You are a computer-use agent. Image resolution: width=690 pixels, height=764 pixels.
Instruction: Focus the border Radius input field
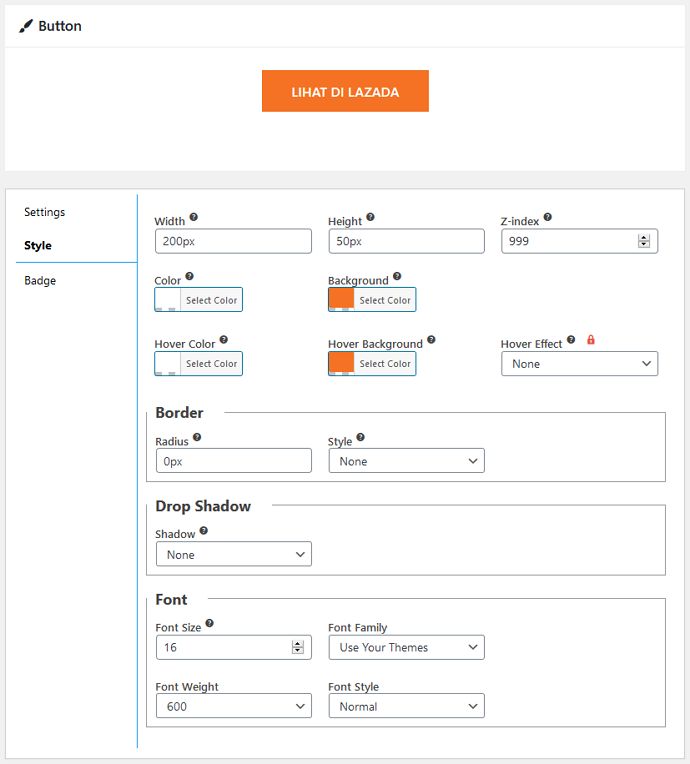pos(233,461)
